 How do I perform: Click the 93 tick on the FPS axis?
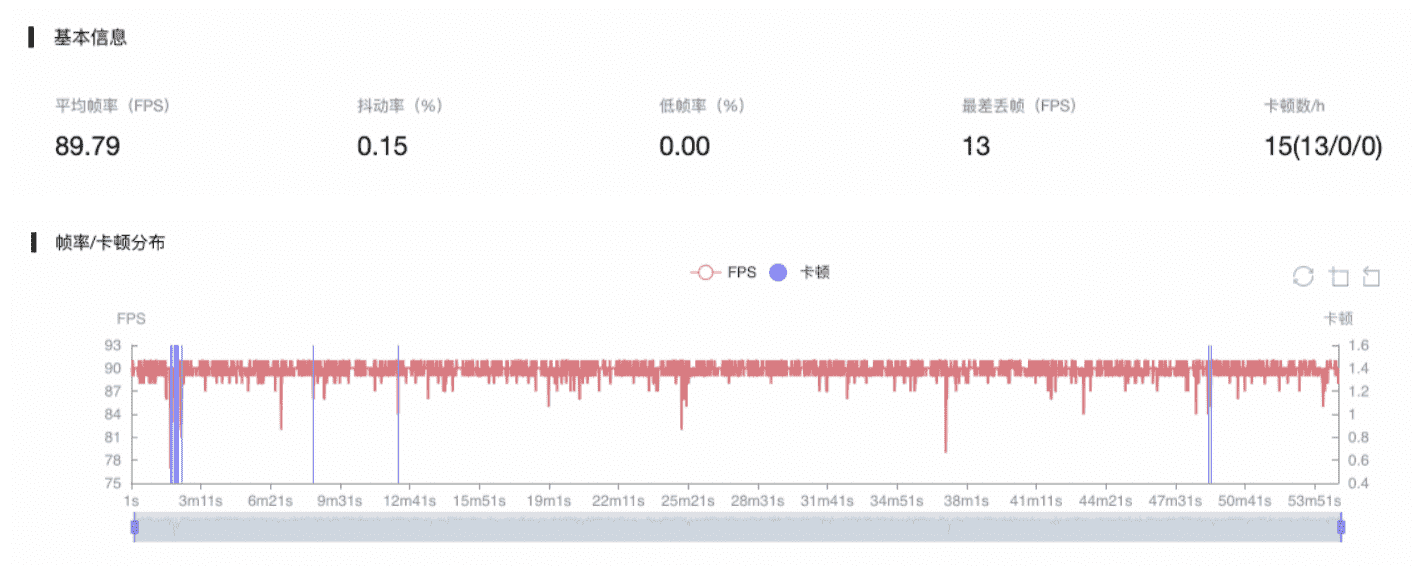112,345
